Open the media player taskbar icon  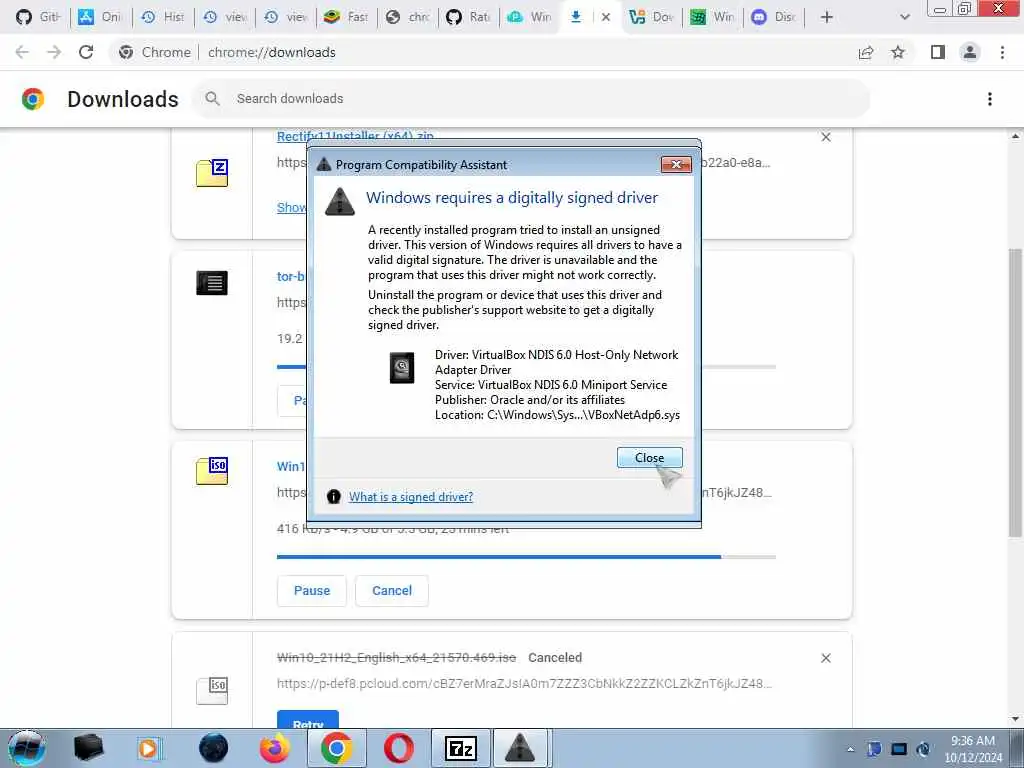click(148, 748)
